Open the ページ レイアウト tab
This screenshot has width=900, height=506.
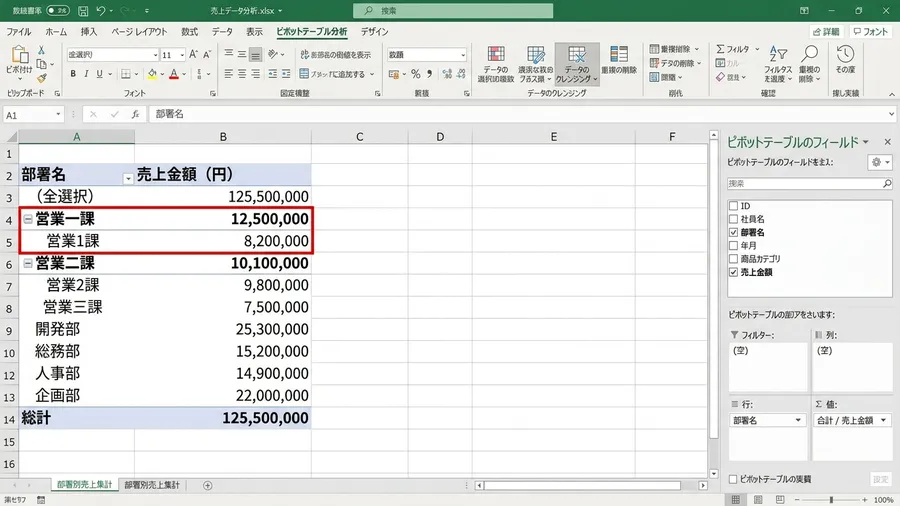coord(139,32)
